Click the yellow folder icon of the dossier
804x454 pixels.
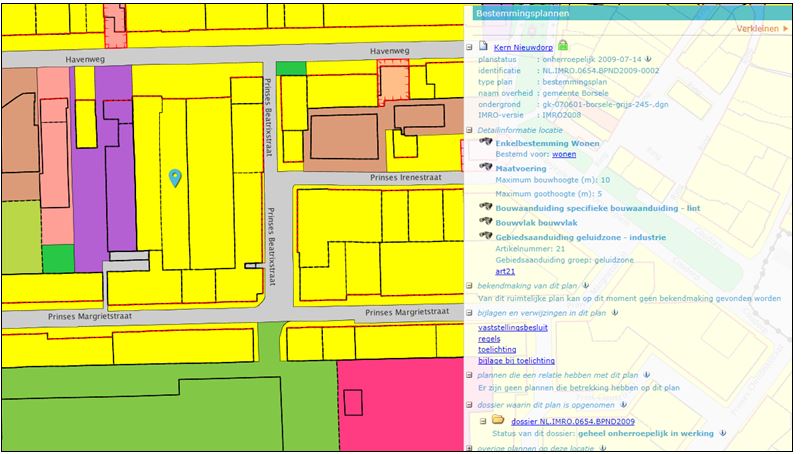click(497, 421)
